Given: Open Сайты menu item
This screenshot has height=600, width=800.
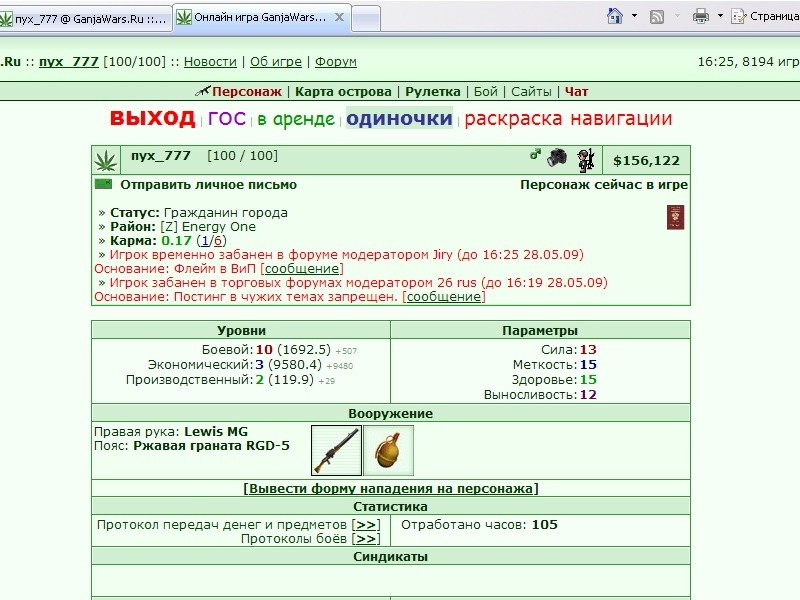Looking at the screenshot, I should [x=531, y=92].
